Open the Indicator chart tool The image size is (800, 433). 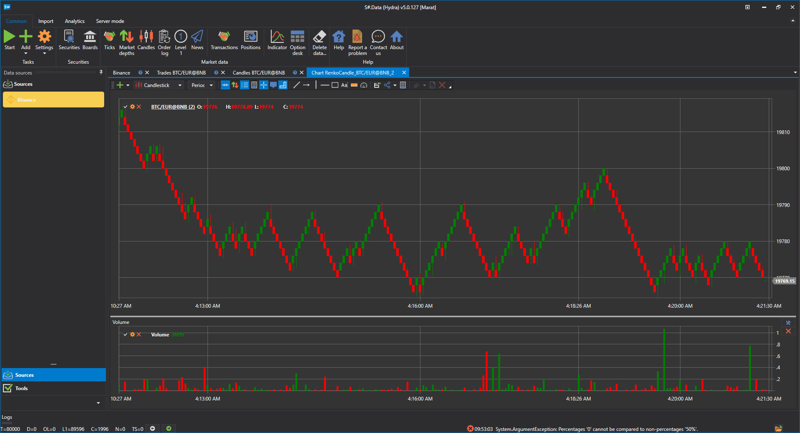(276, 39)
